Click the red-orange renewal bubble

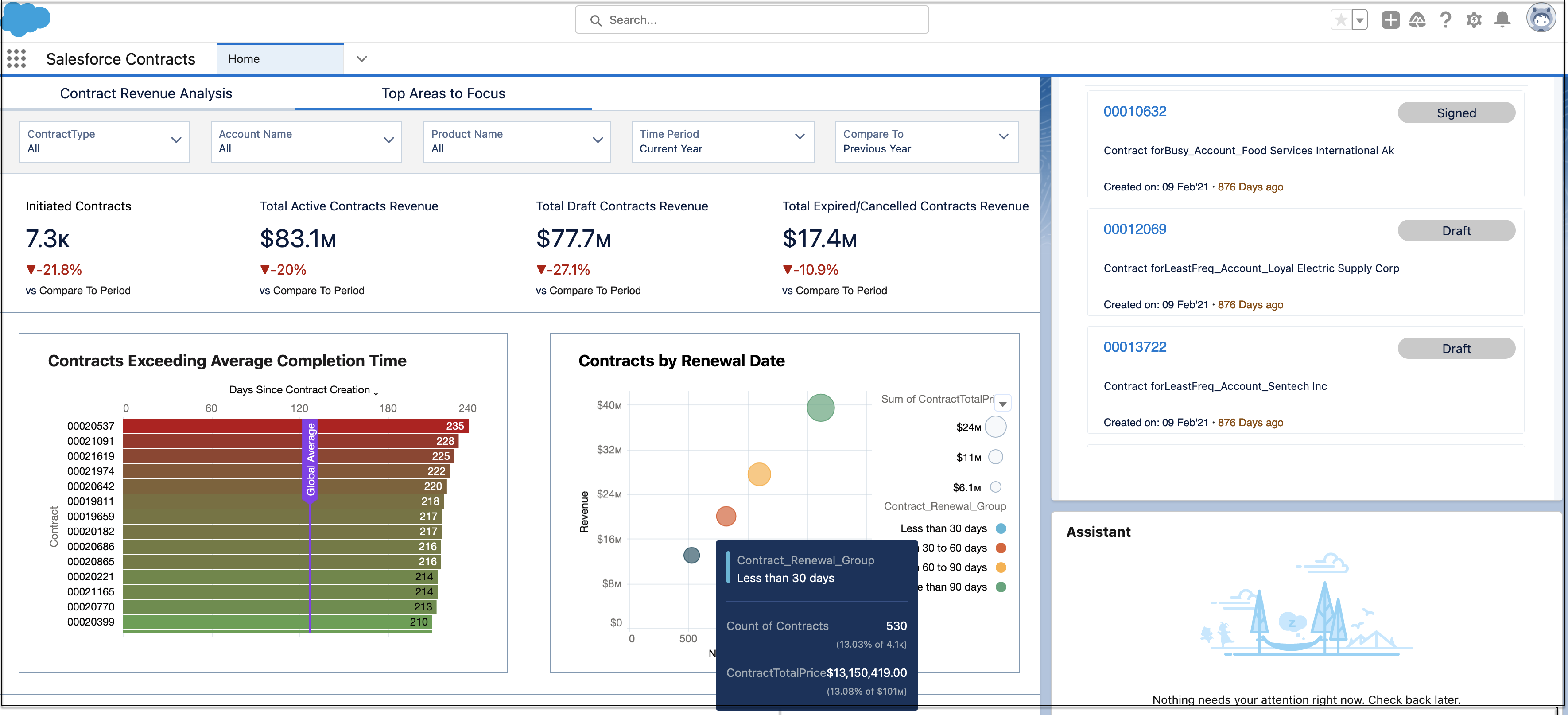pyautogui.click(x=726, y=517)
